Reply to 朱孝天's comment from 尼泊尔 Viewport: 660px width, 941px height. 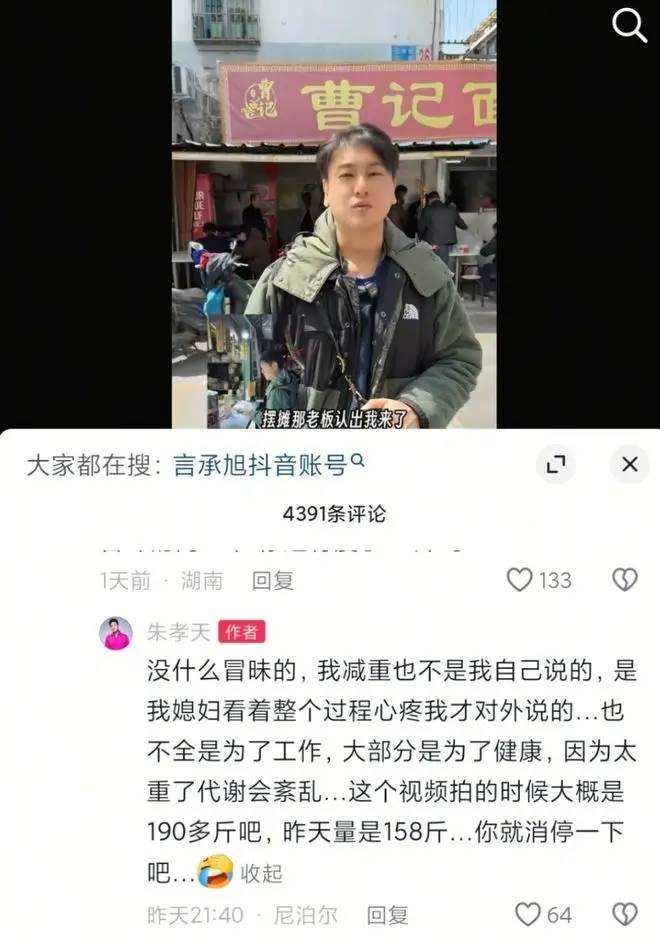coord(388,915)
